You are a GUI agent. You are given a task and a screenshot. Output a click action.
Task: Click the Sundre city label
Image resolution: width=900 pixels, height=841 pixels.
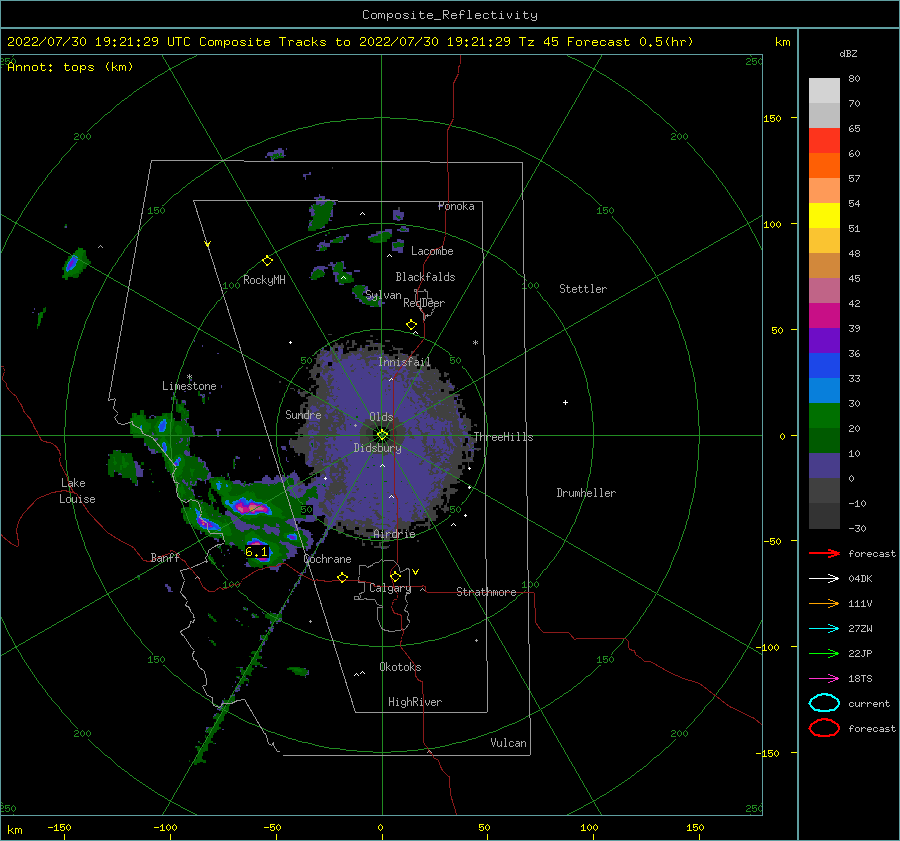[303, 414]
